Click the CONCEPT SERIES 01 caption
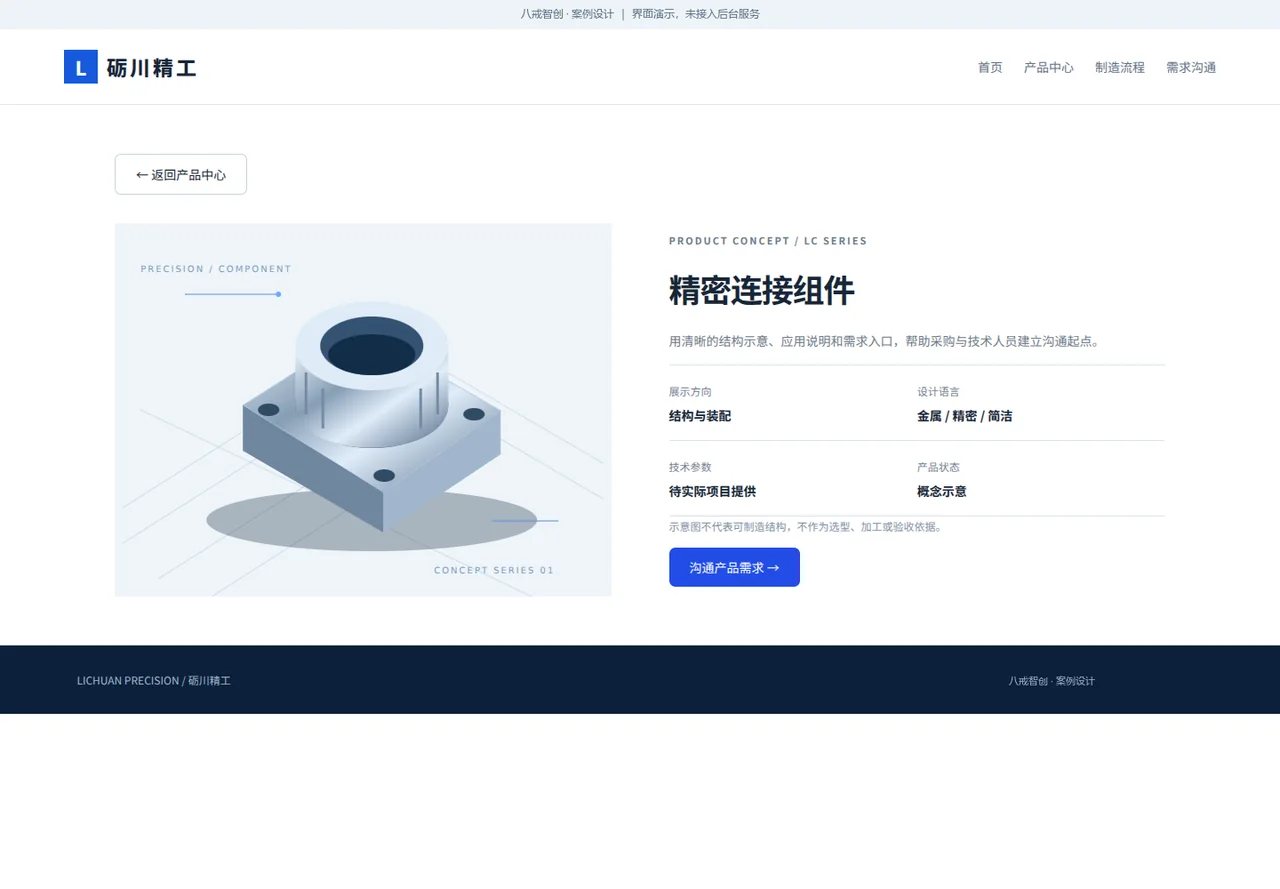1280x889 pixels. pos(494,570)
